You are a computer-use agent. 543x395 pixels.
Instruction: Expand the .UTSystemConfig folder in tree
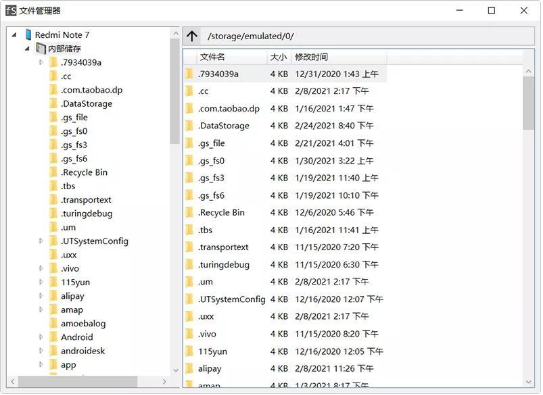(x=41, y=241)
